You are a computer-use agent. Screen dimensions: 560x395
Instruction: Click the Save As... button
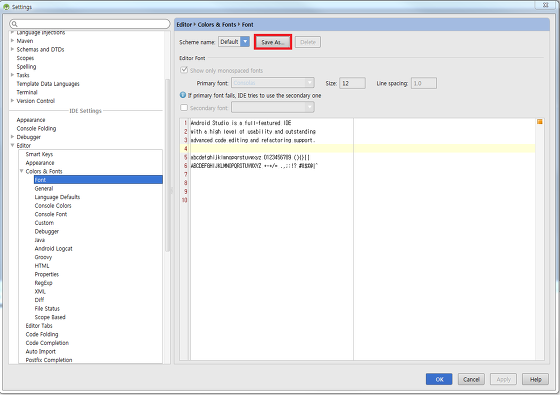coord(273,42)
